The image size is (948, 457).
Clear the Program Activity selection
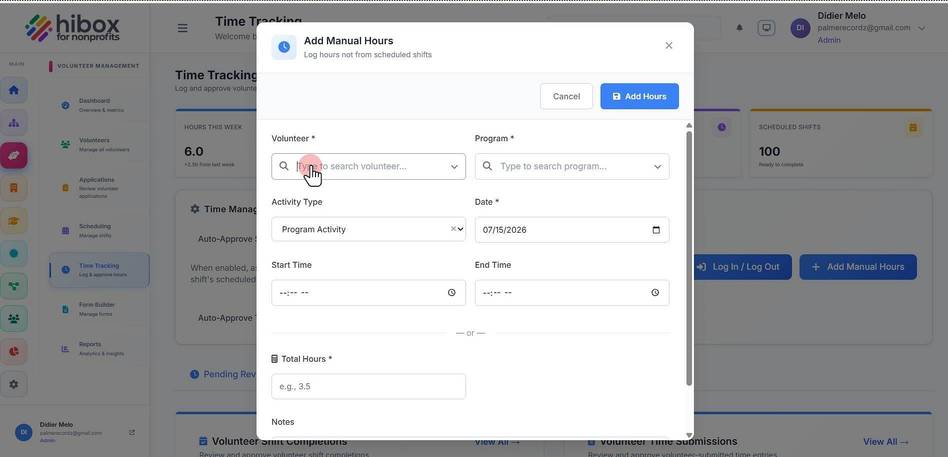(x=453, y=229)
